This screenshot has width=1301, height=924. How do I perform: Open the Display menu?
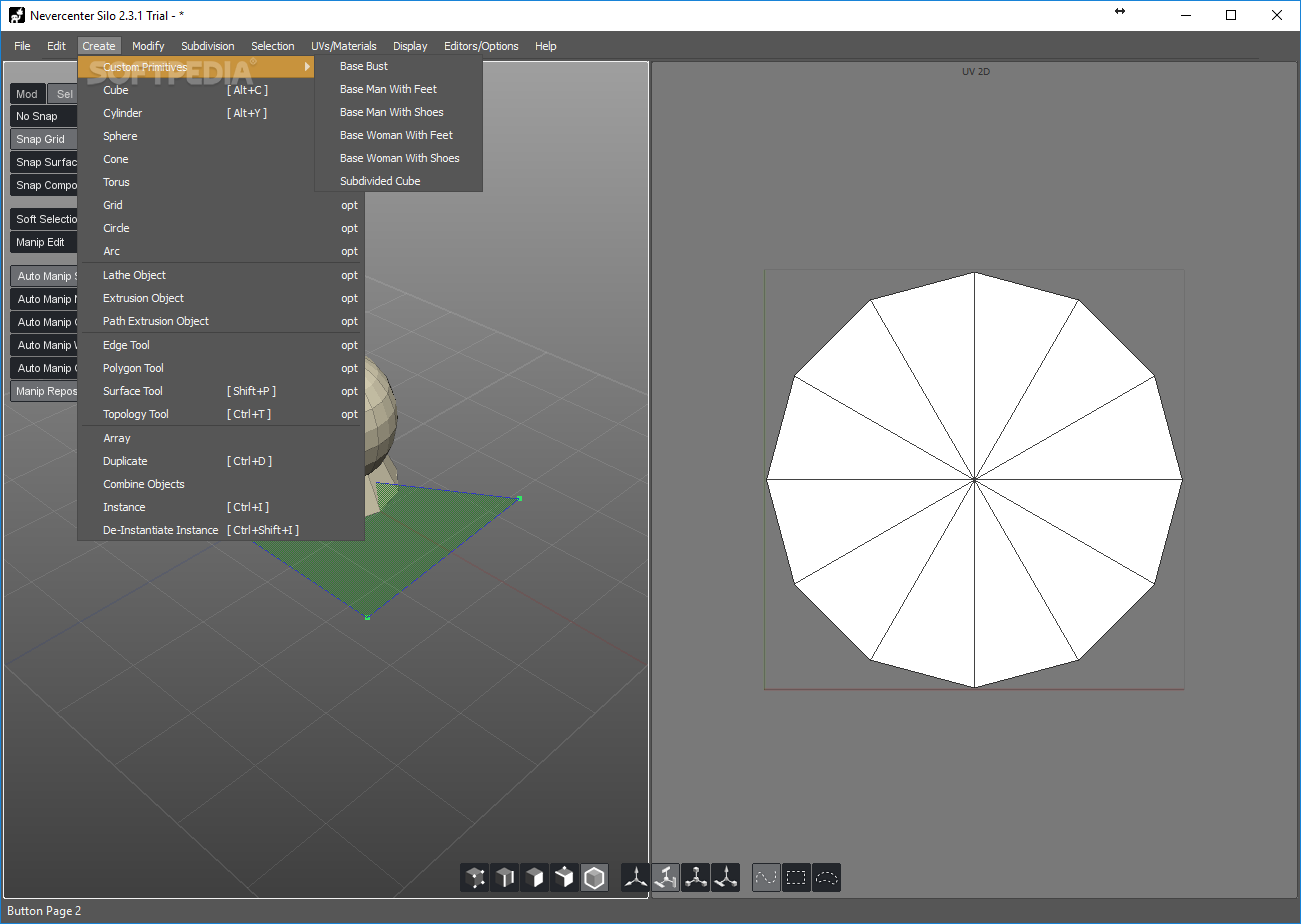(x=410, y=46)
